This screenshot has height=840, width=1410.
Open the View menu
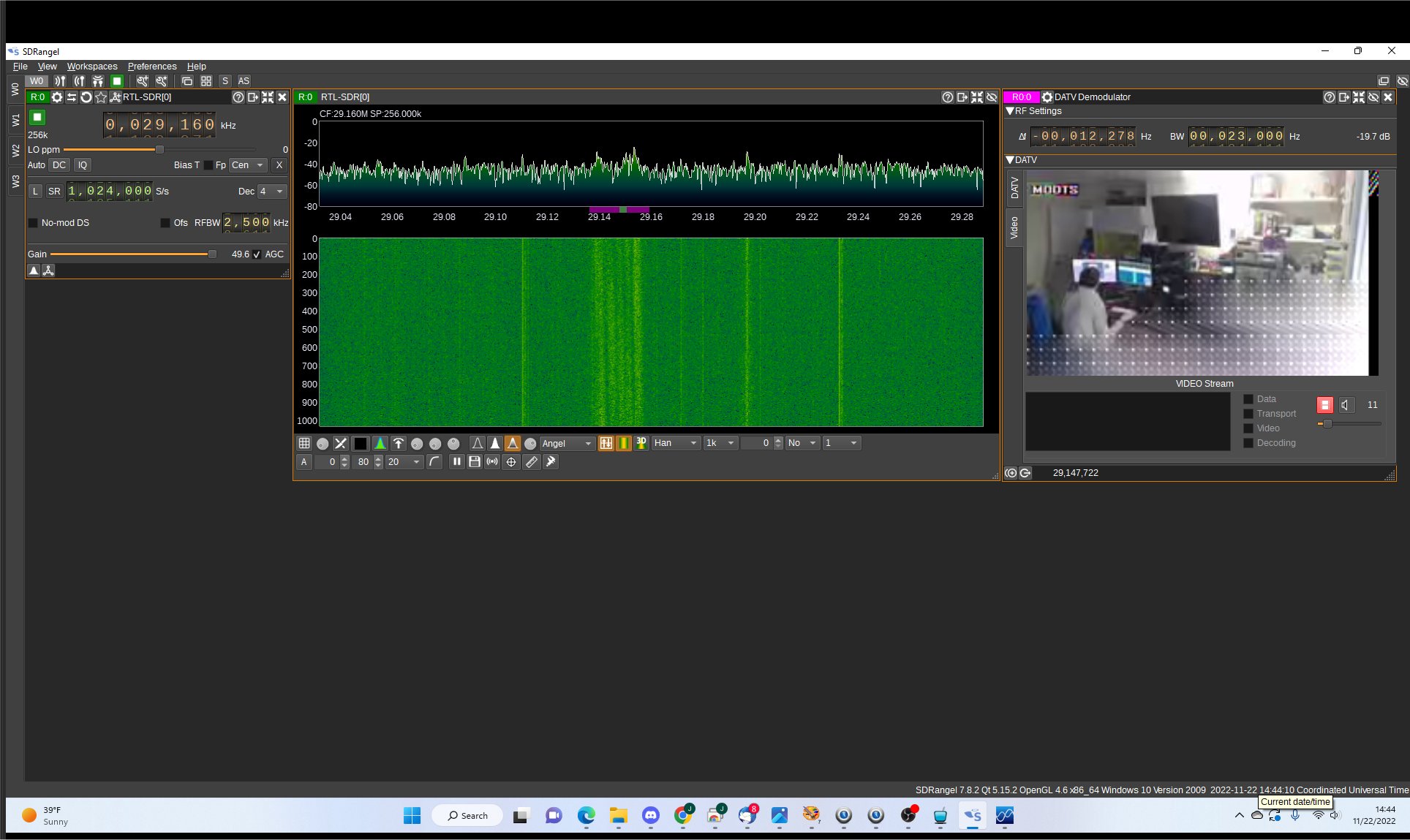tap(48, 67)
